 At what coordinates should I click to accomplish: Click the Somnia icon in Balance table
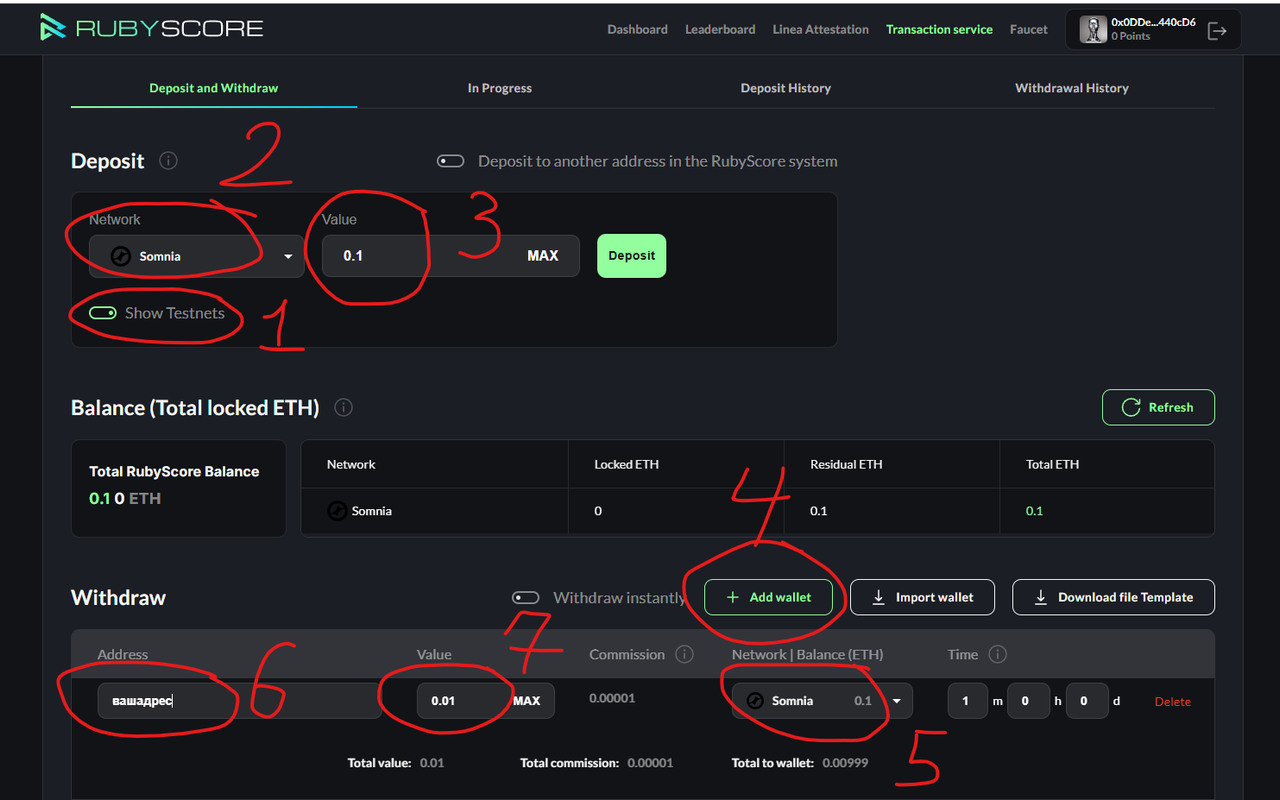337,511
